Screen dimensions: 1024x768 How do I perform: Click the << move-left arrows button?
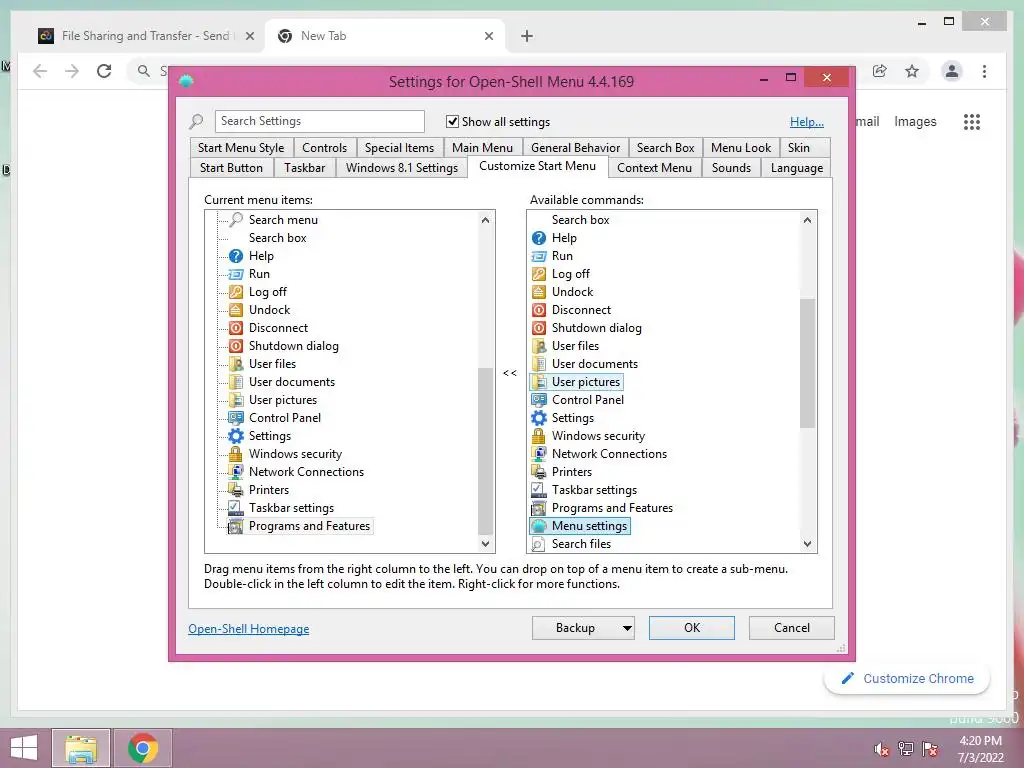[510, 373]
